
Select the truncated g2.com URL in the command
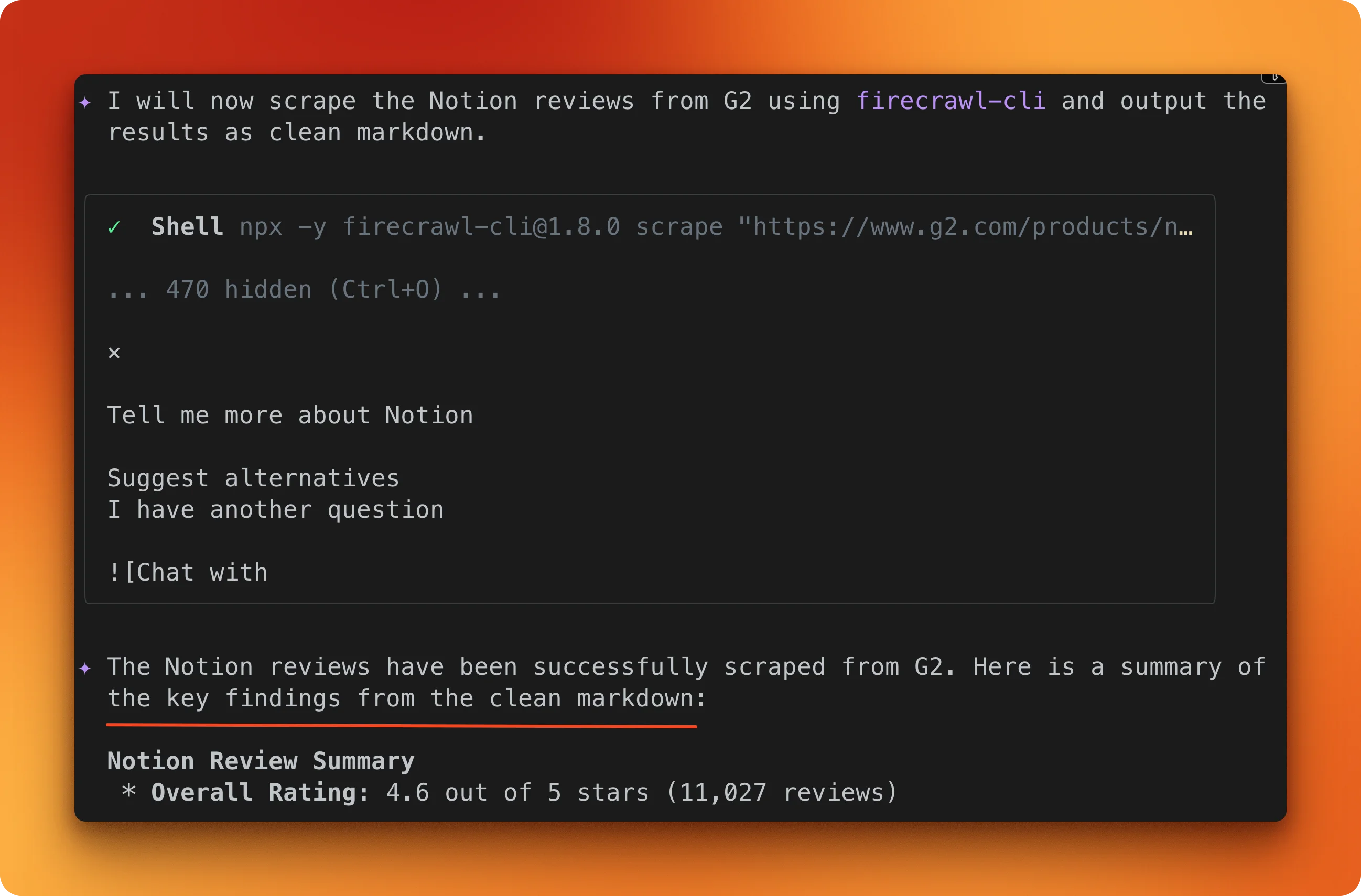(x=966, y=226)
